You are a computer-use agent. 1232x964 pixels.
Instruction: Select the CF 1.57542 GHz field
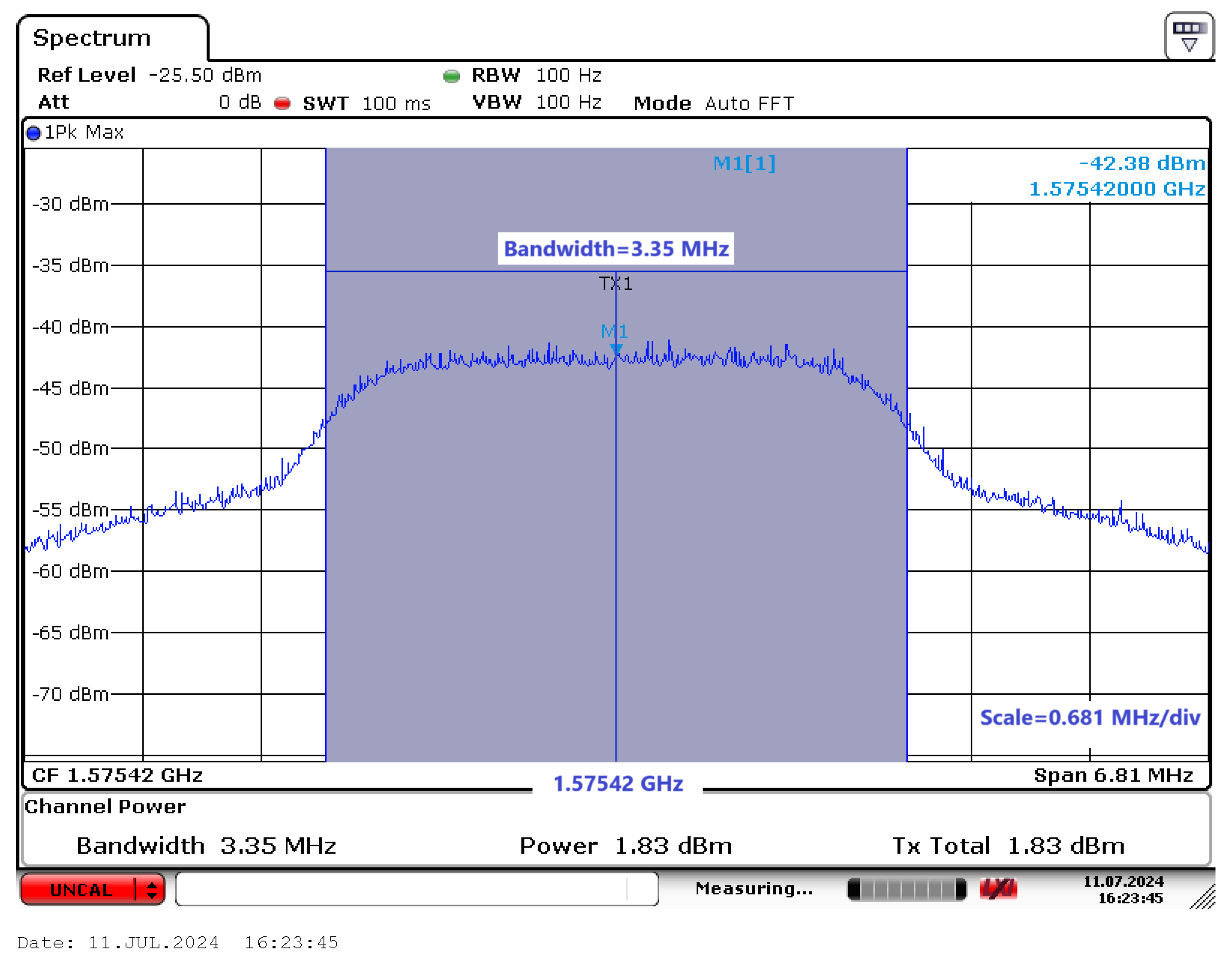(117, 775)
